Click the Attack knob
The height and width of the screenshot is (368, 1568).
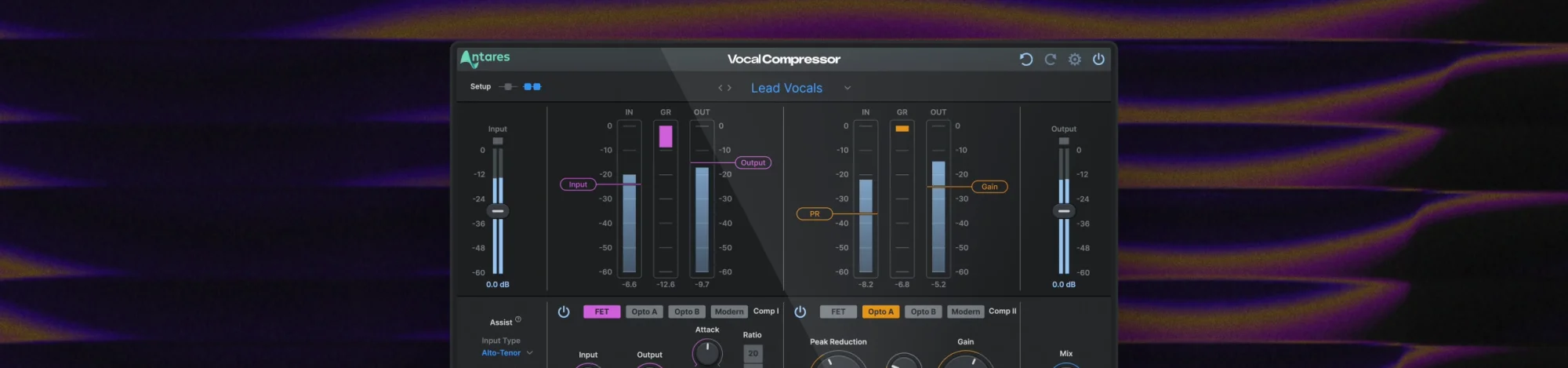pyautogui.click(x=707, y=352)
